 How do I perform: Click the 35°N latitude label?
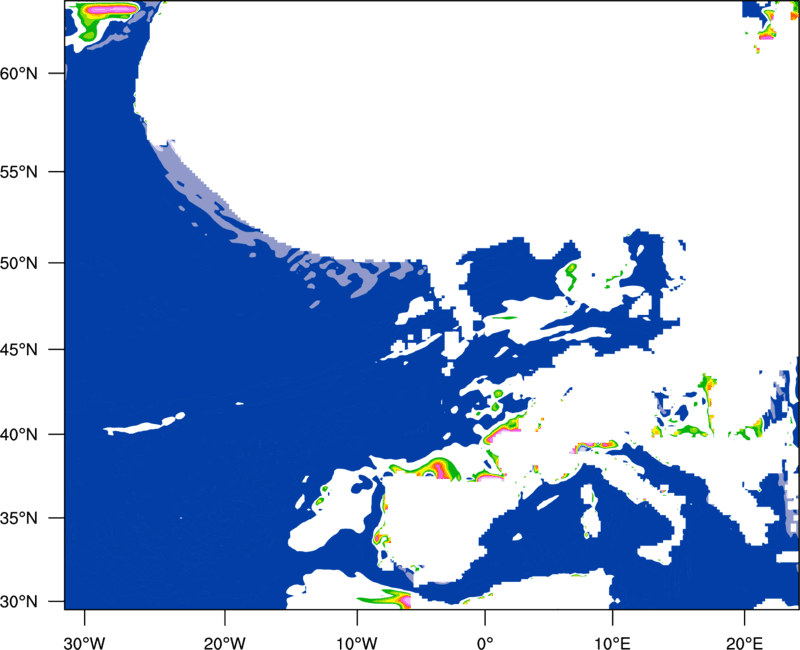click(19, 518)
